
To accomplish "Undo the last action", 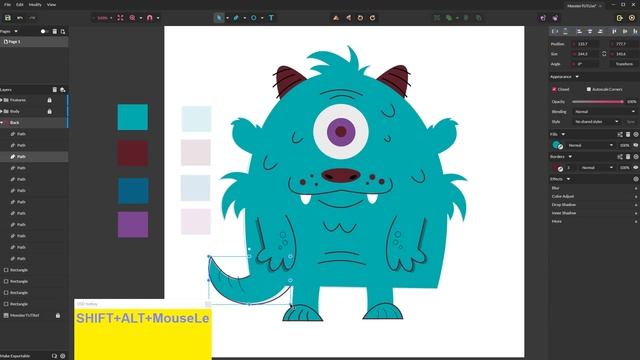I will click(x=20, y=18).
